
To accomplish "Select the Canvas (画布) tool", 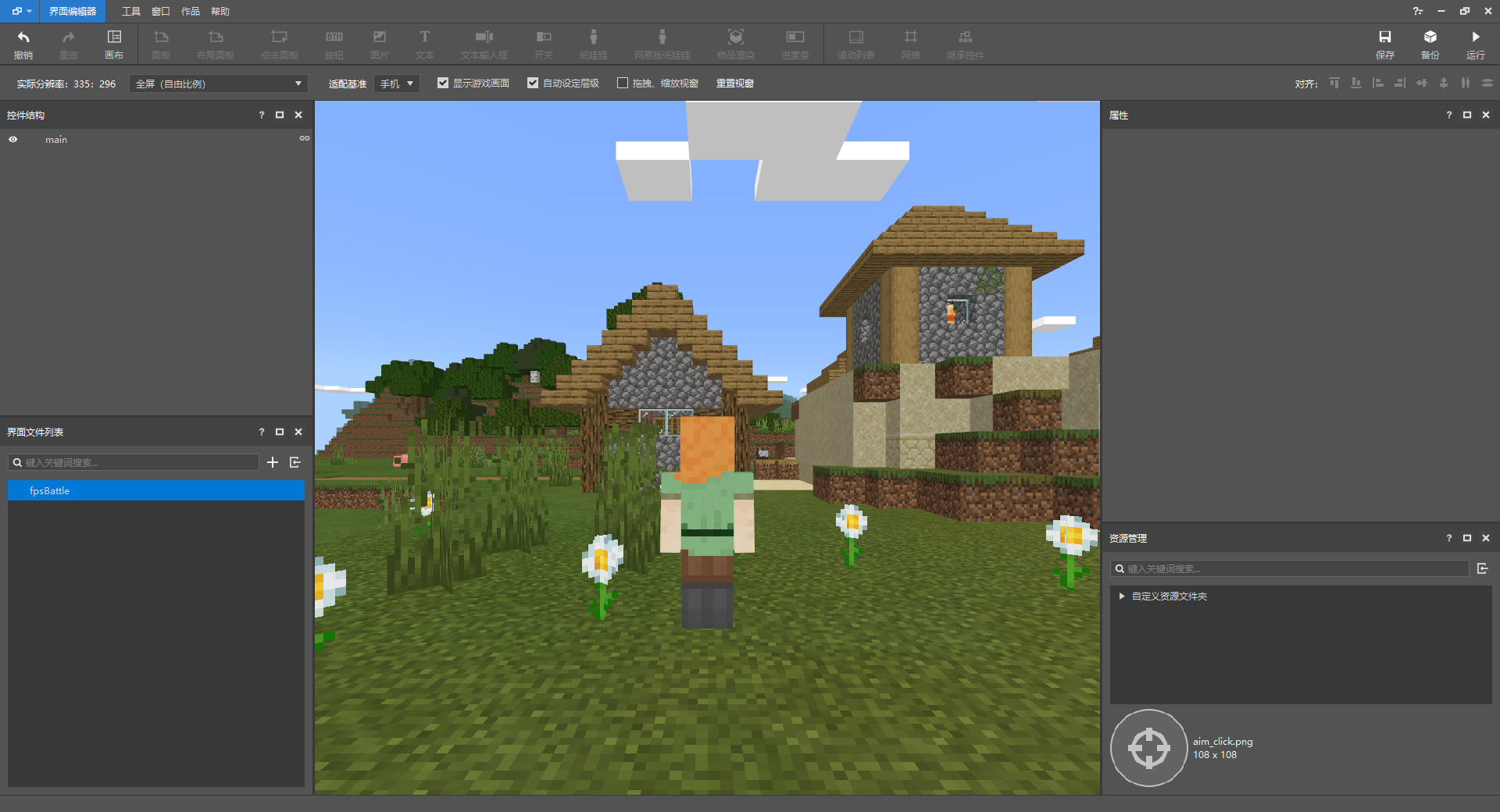I will coord(114,45).
